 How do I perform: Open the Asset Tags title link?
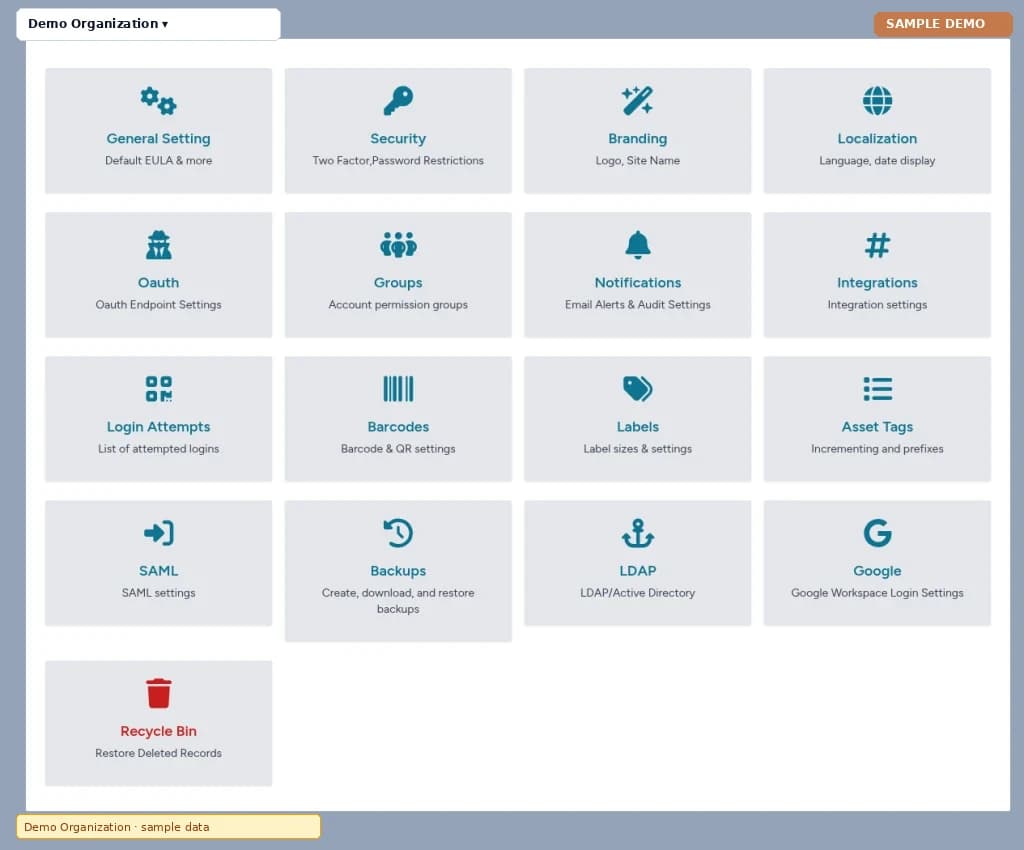[877, 427]
